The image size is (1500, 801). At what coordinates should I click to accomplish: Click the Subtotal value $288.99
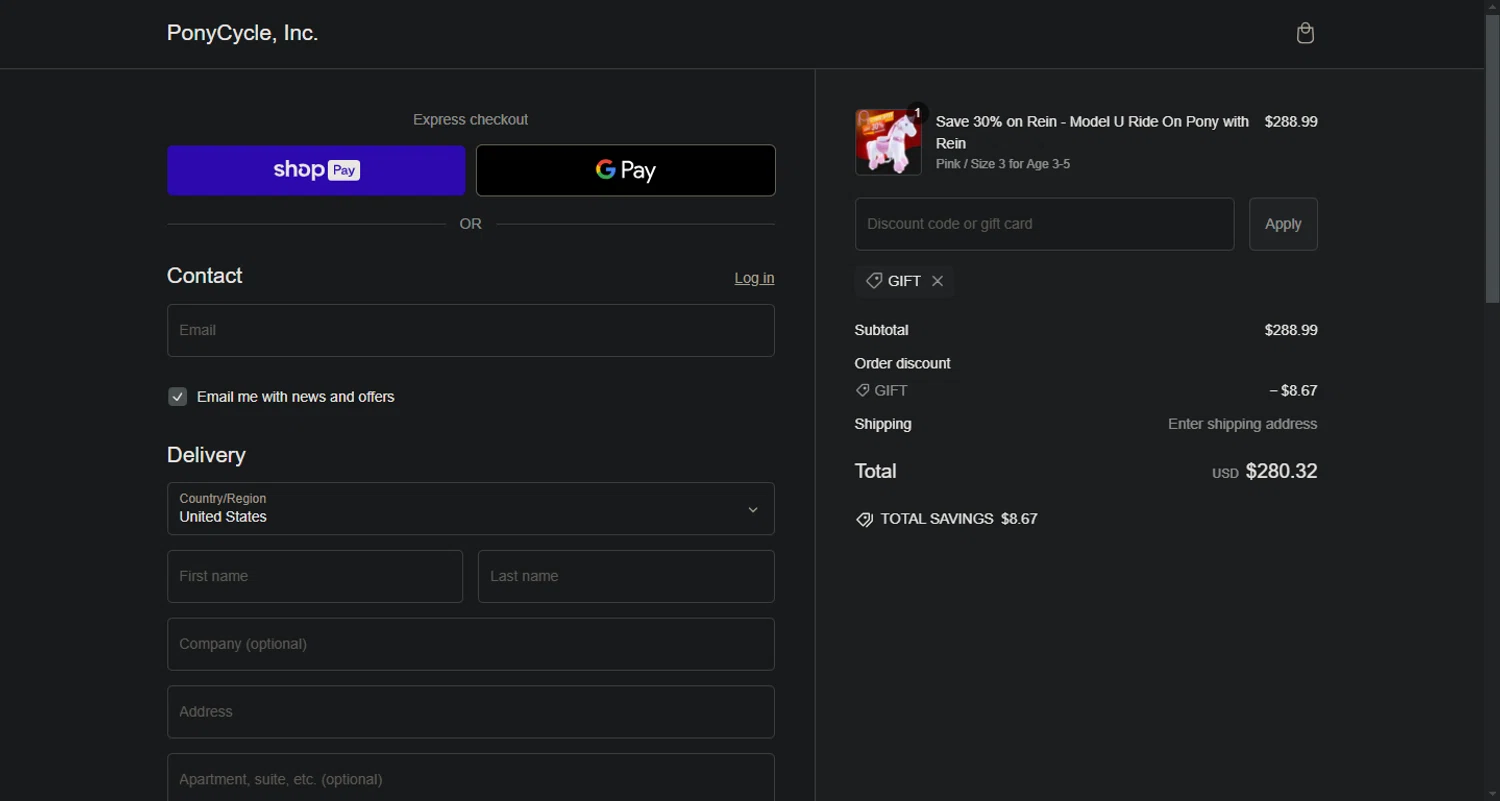pyautogui.click(x=1291, y=330)
